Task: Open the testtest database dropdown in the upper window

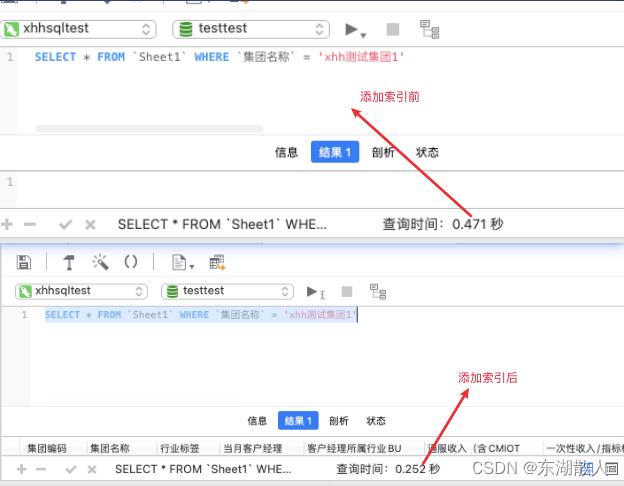Action: [251, 29]
